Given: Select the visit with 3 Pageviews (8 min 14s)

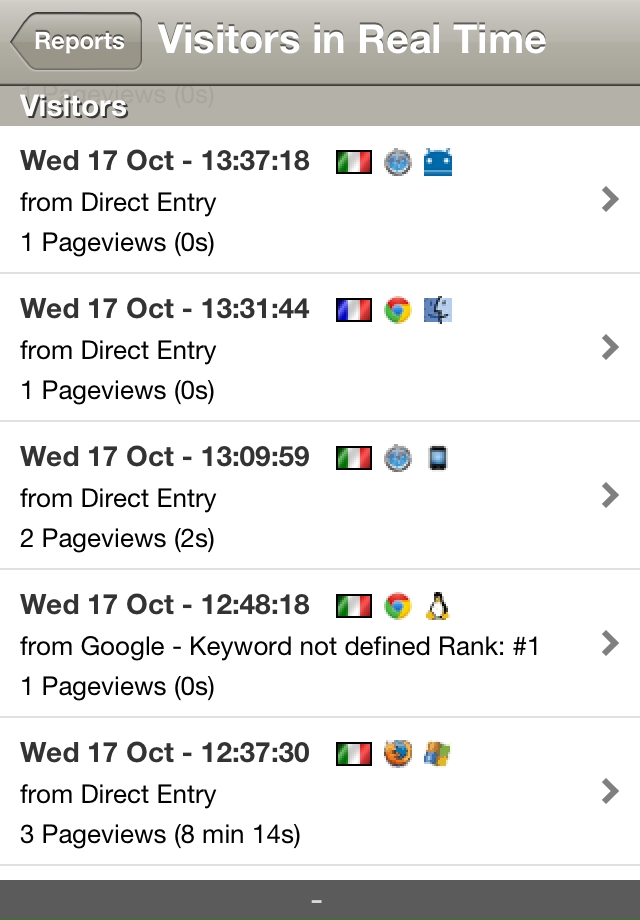Looking at the screenshot, I should tap(320, 791).
